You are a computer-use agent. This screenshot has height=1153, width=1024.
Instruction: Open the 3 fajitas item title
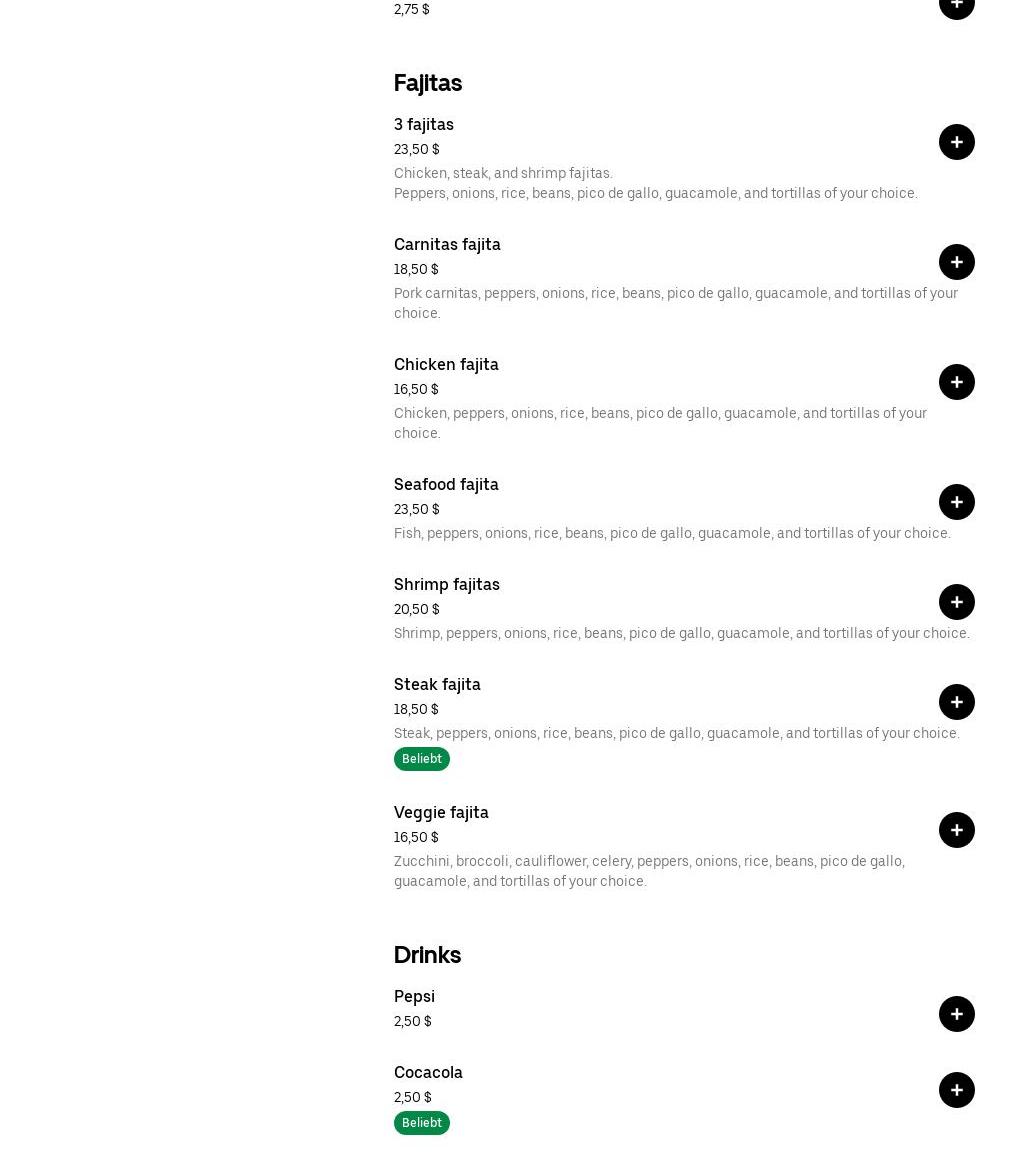[x=423, y=124]
